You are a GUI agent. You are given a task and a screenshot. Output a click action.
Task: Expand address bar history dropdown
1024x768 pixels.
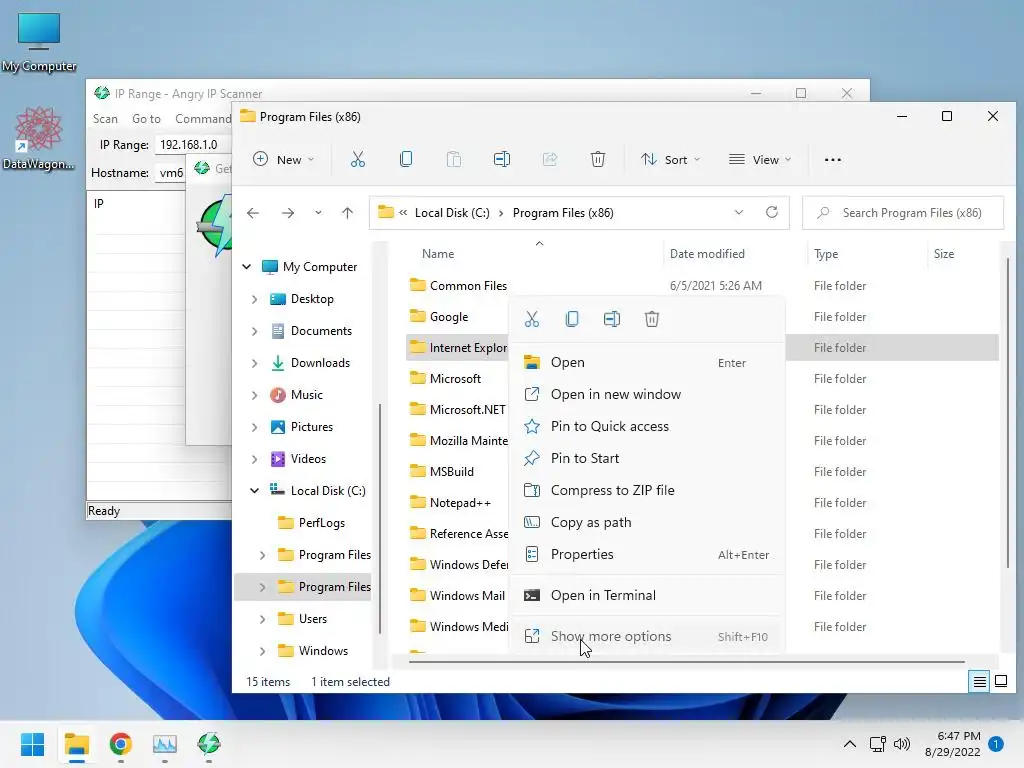739,212
